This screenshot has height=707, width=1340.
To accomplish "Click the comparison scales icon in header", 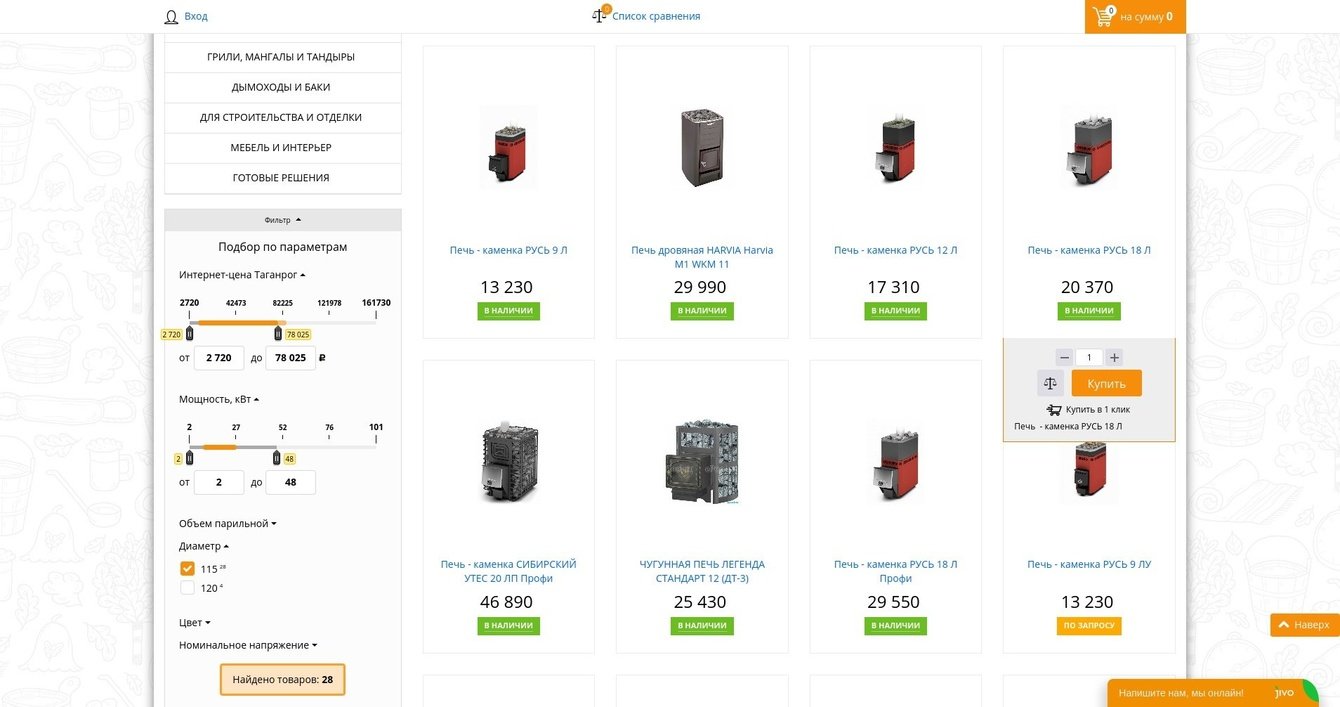I will pos(600,15).
